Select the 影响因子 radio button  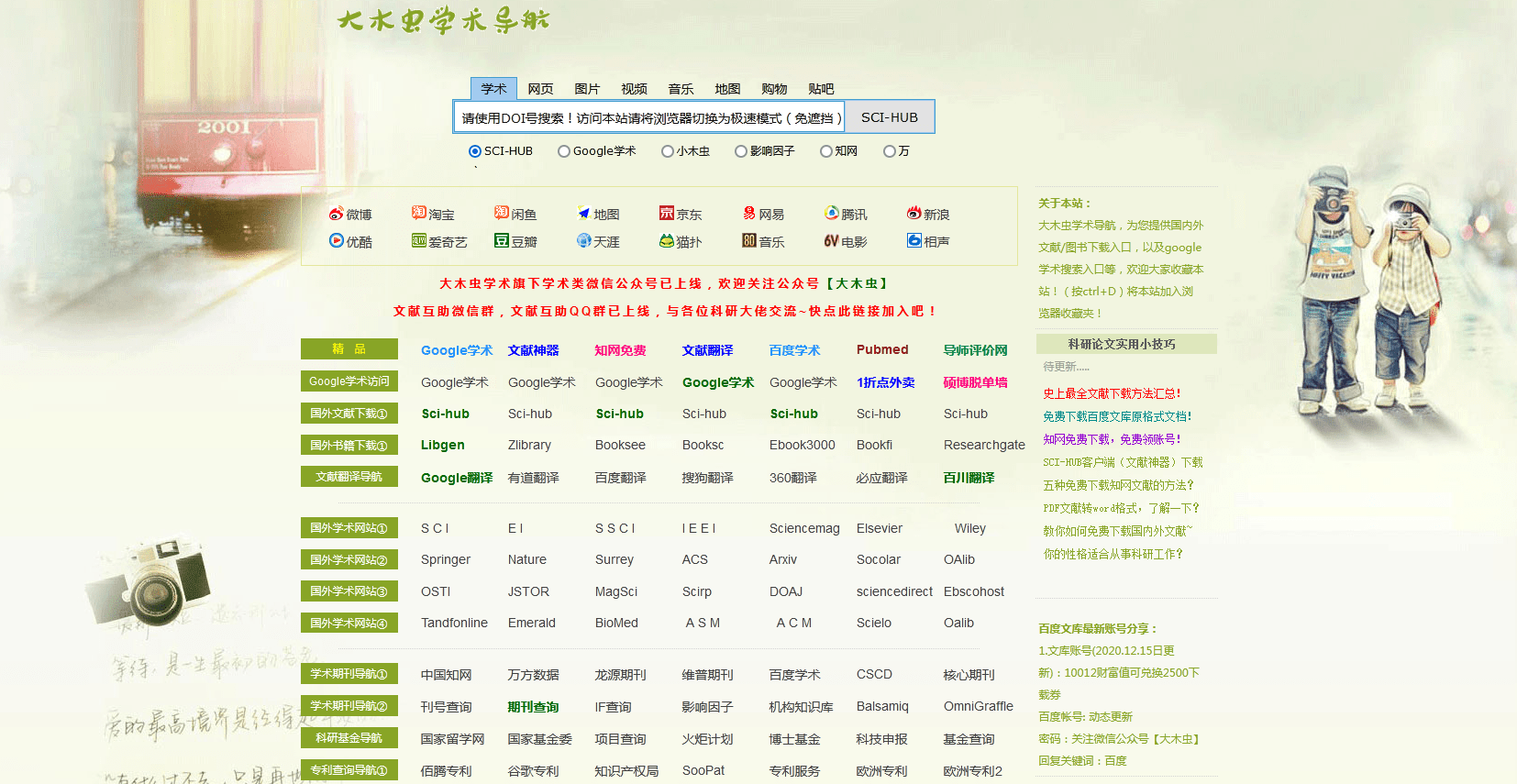(x=741, y=151)
